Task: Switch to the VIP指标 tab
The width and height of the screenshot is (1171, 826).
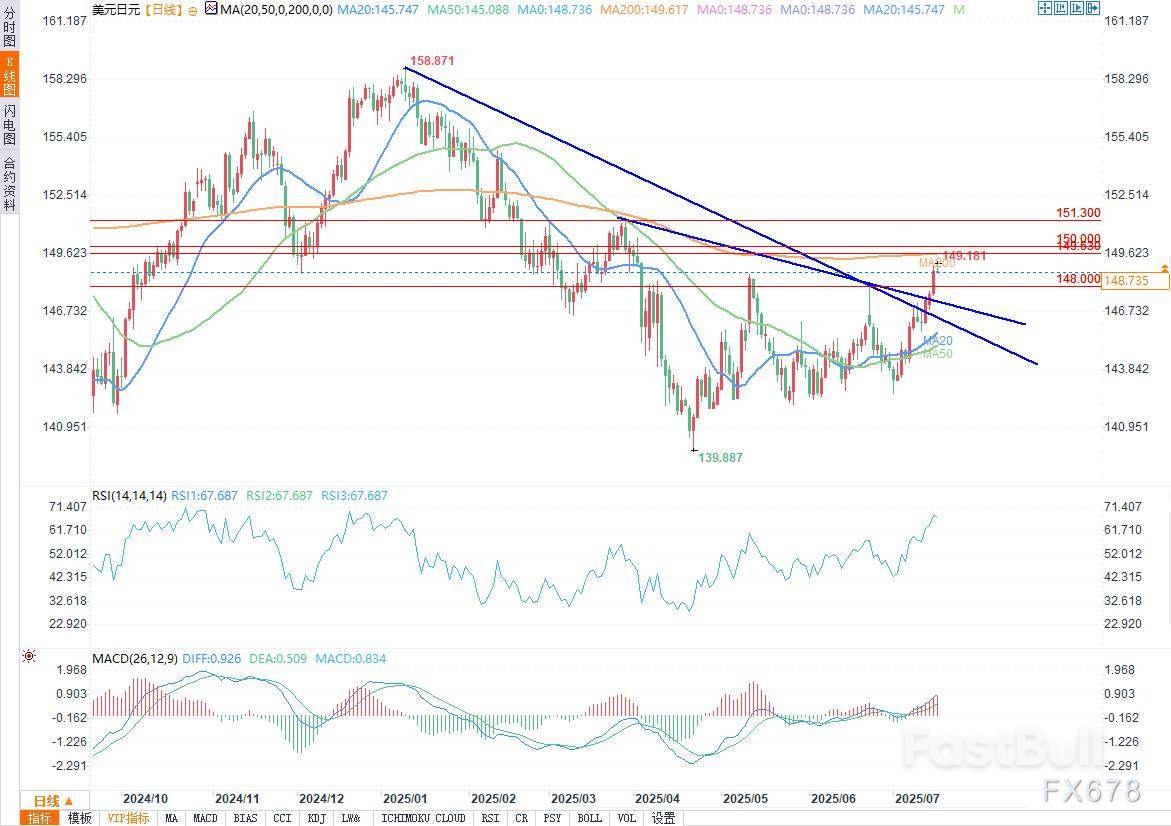Action: (x=128, y=818)
